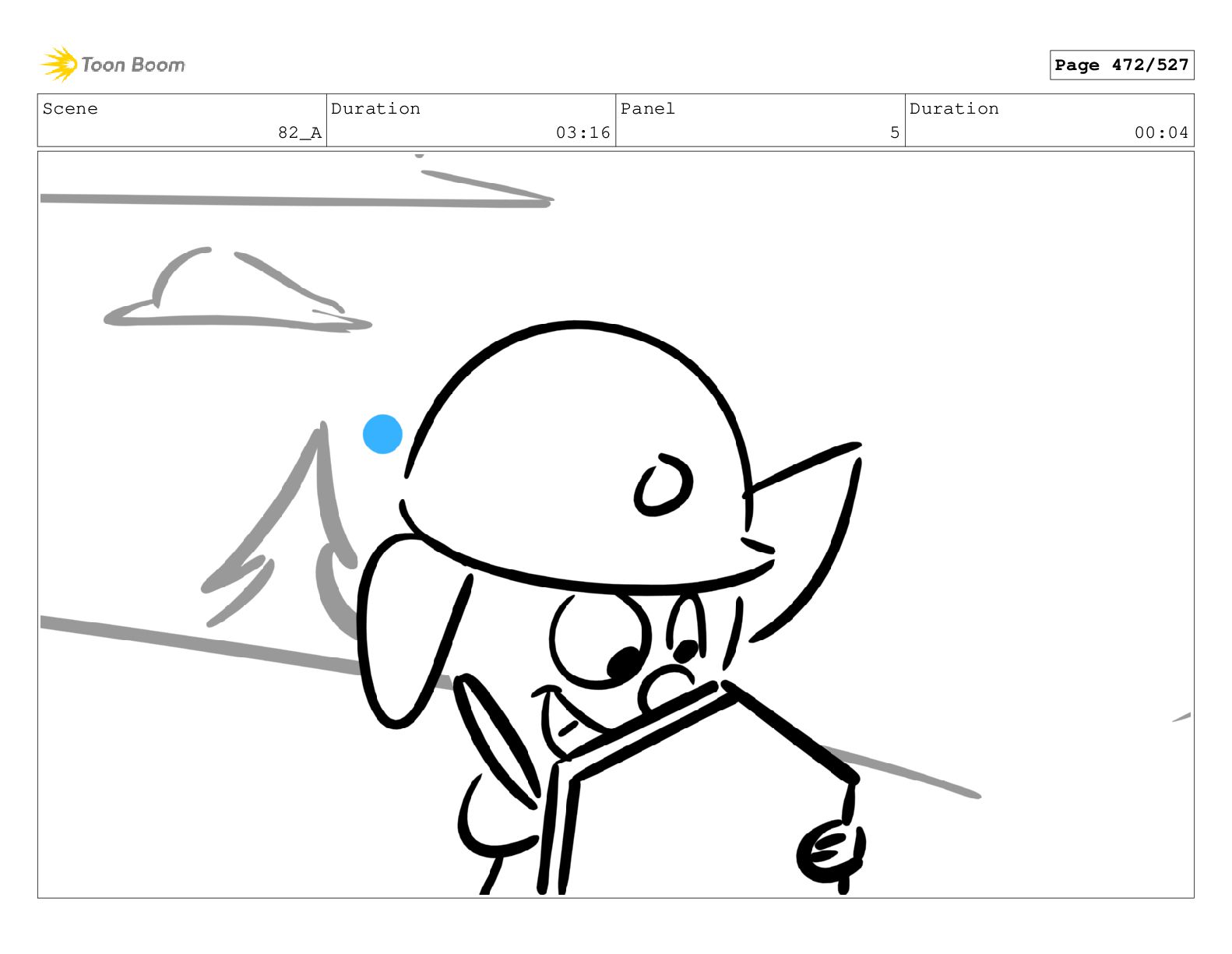This screenshot has height=954, width=1232.
Task: Select the Panel label text
Action: (648, 108)
